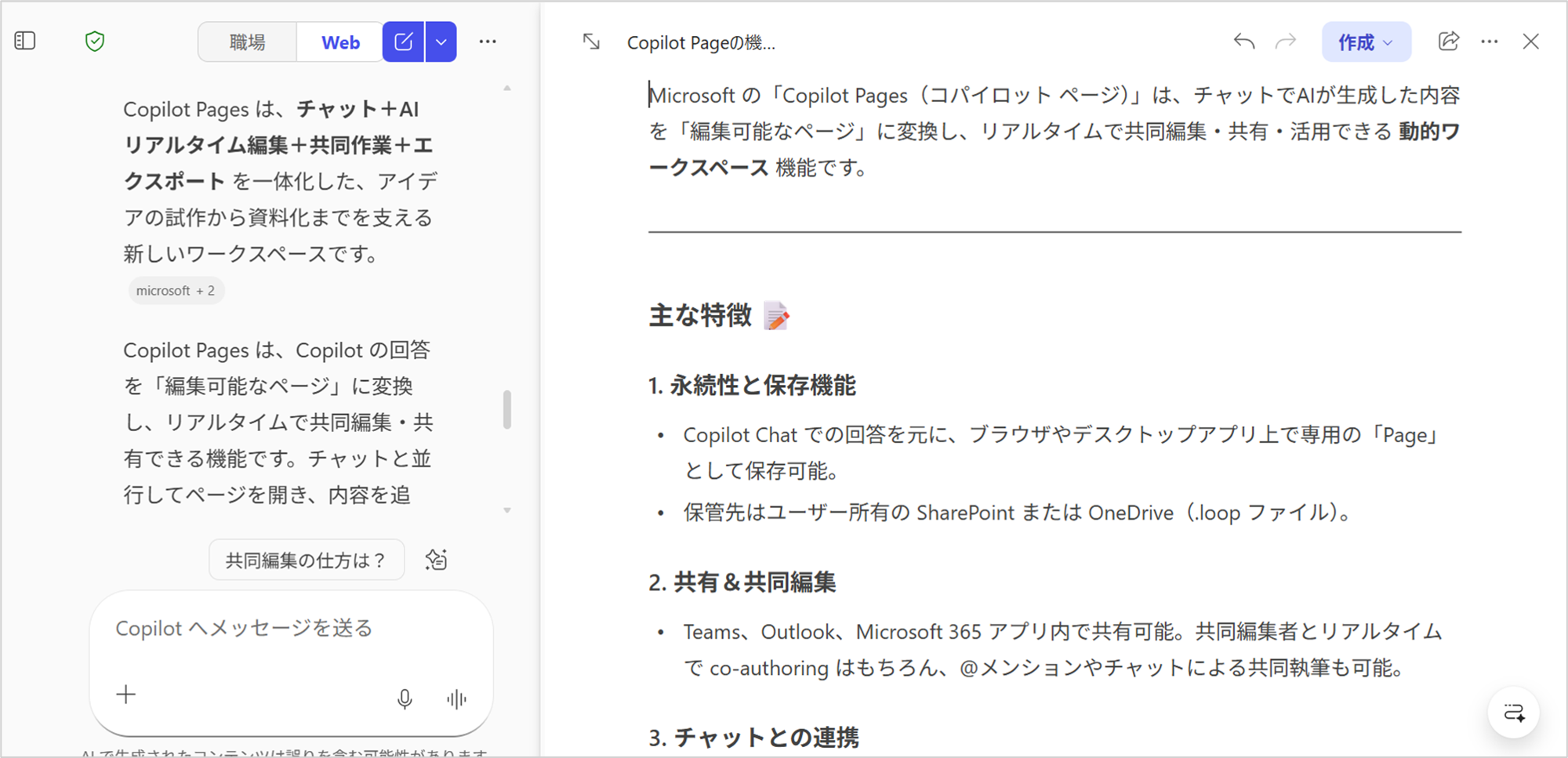Open the floating Copilot edit button
1568x758 pixels.
click(1514, 713)
